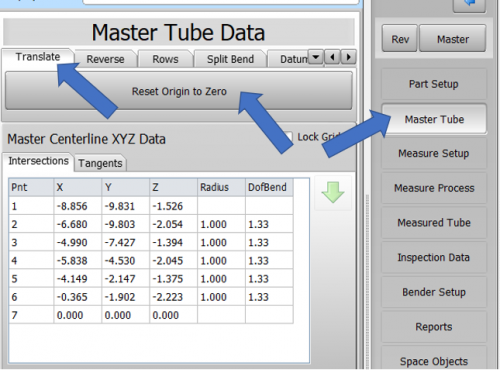
Task: Click the DofBend column header
Action: coord(269,187)
